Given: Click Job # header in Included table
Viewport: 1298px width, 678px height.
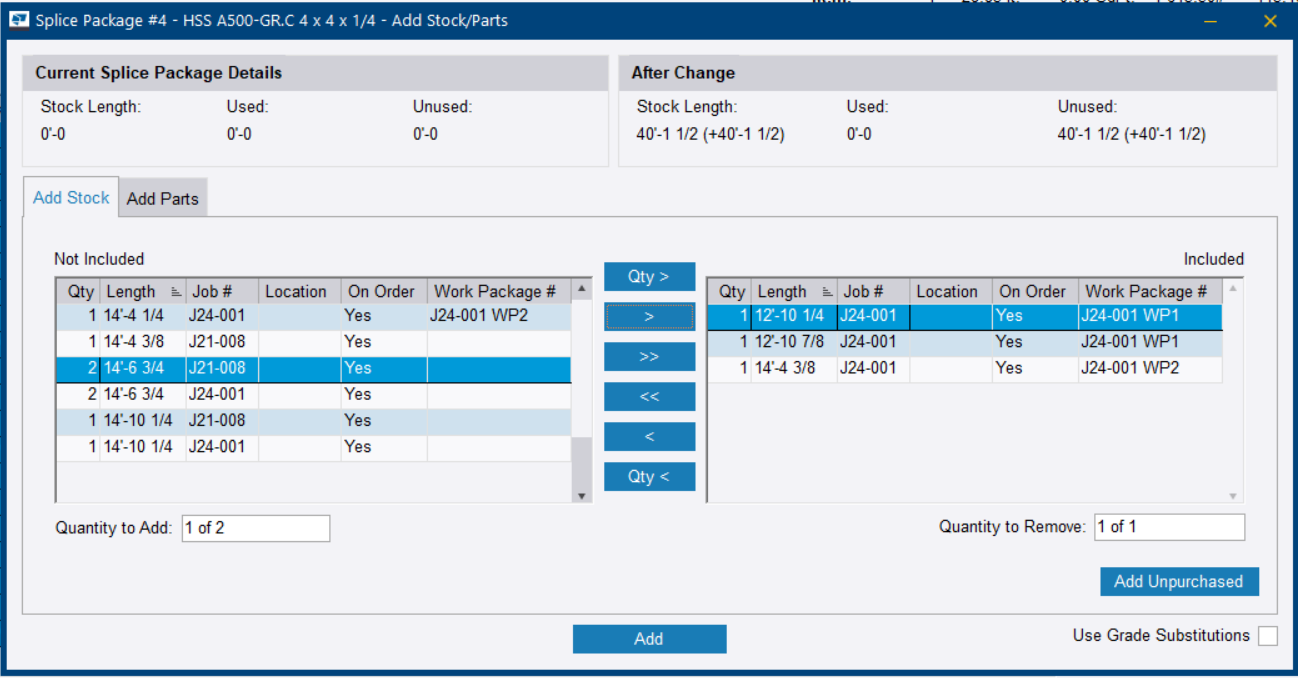Looking at the screenshot, I should [873, 292].
